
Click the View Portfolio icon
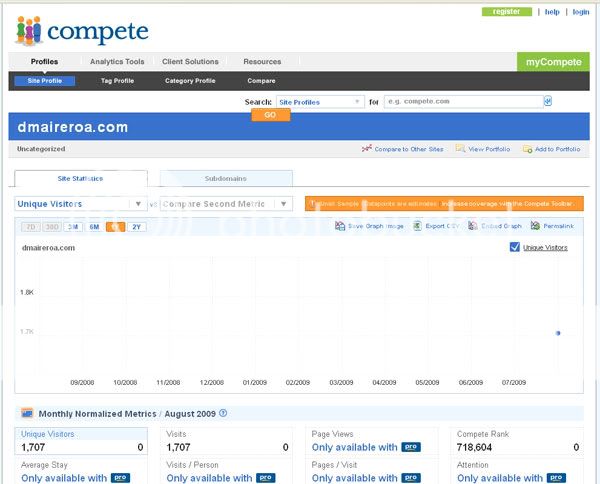(460, 148)
